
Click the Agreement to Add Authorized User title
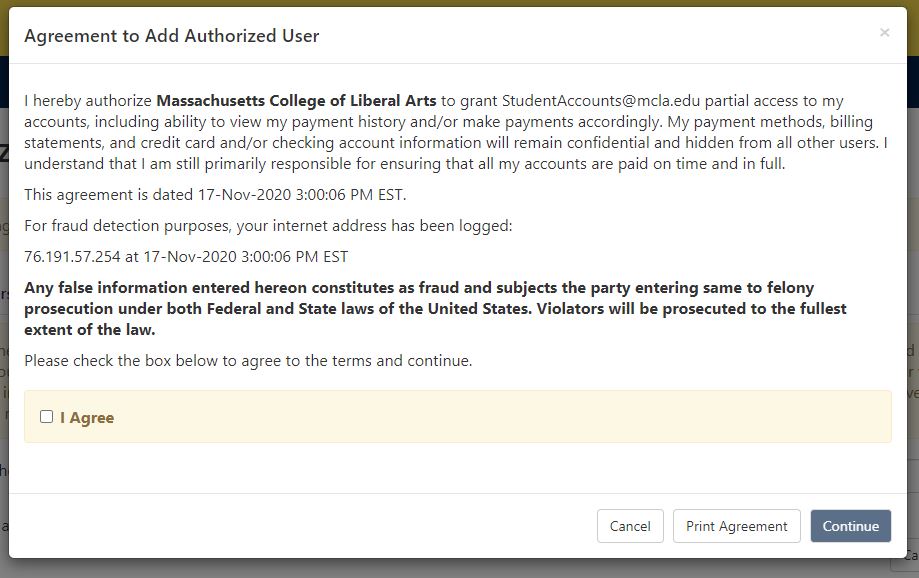tap(172, 36)
